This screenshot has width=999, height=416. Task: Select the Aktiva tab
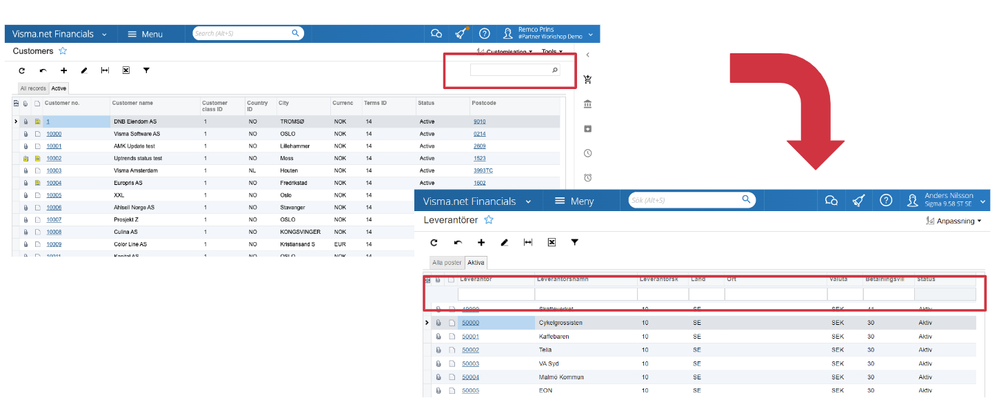pyautogui.click(x=476, y=262)
